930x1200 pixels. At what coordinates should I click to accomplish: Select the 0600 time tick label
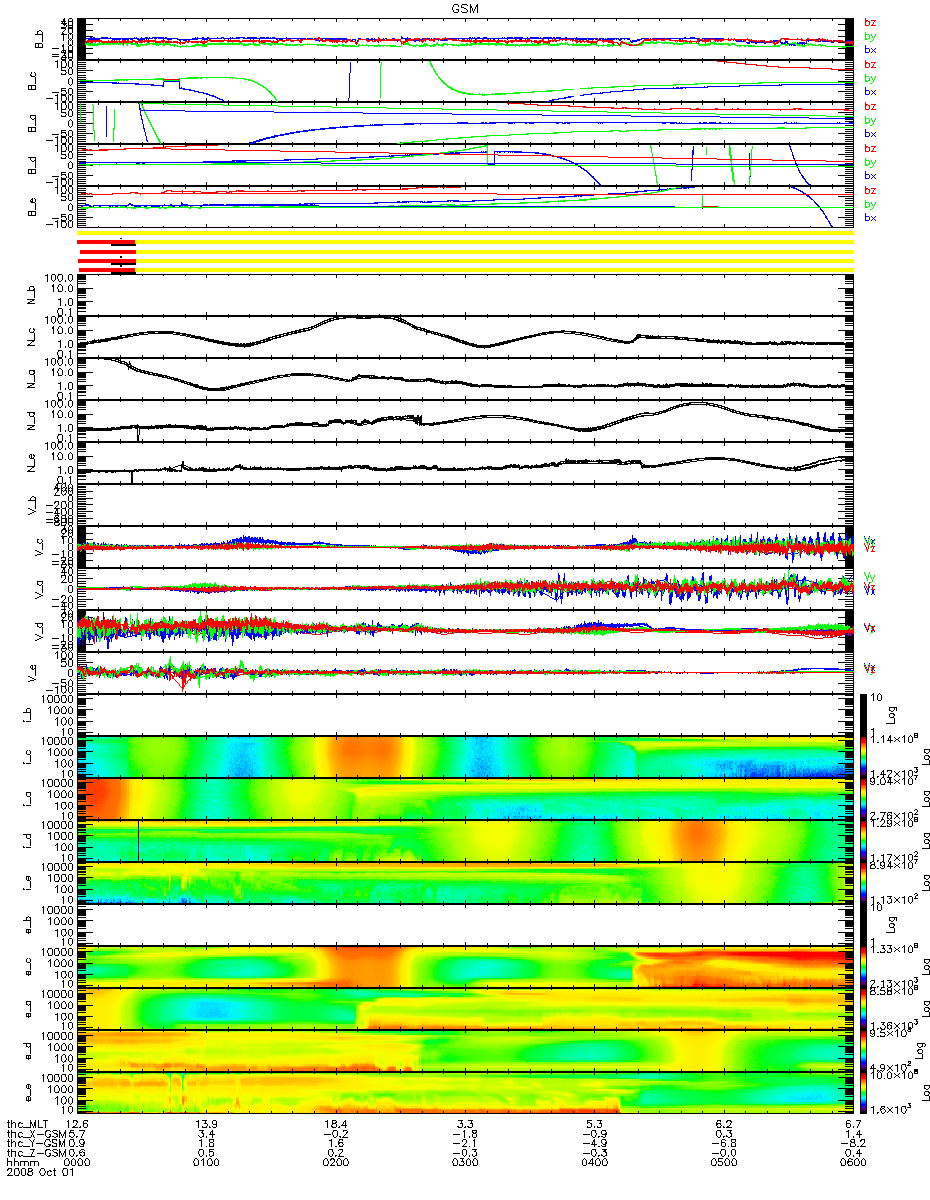pos(852,1163)
